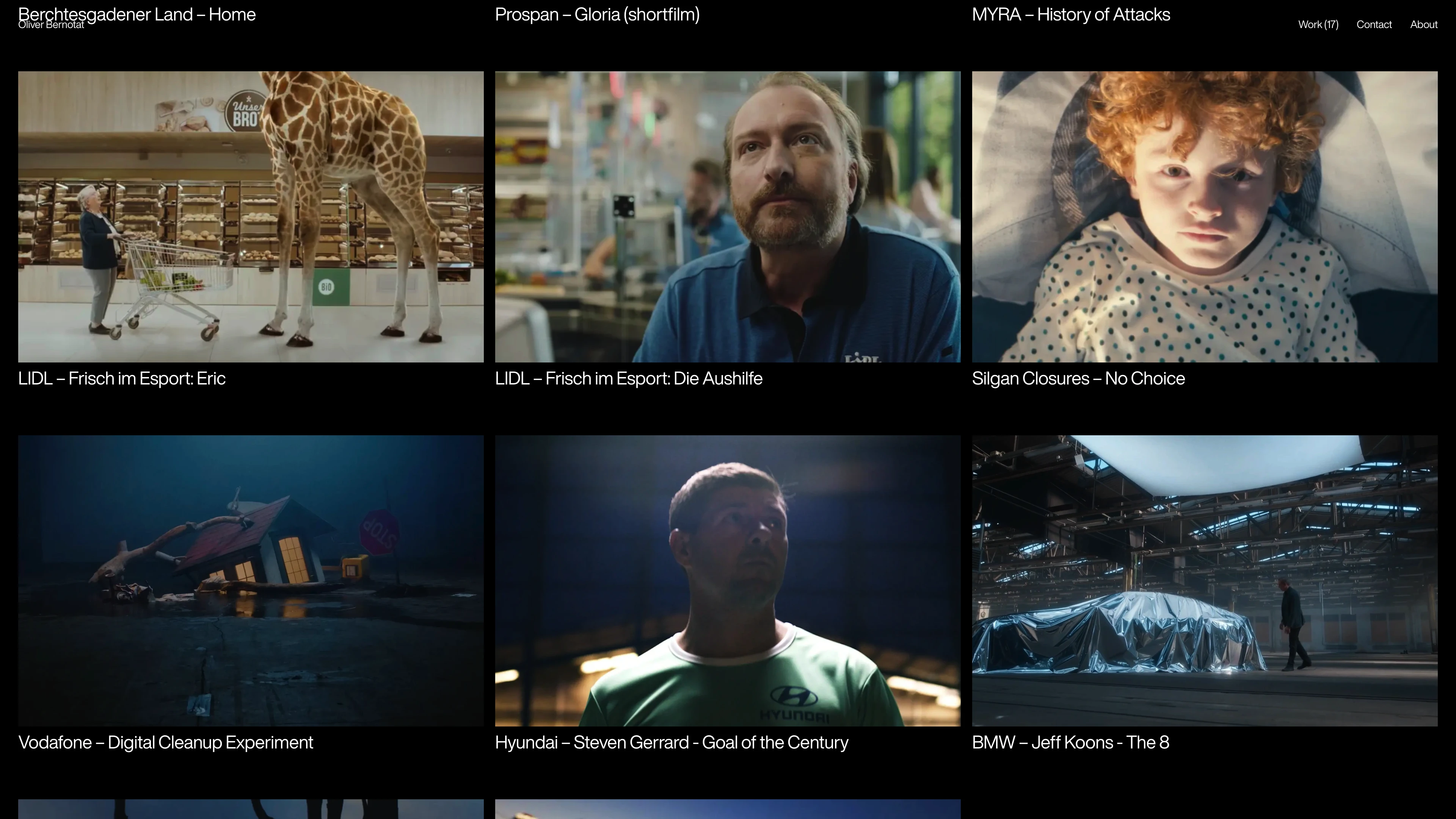Open the Hyundai green shirt thumbnail

click(x=728, y=581)
